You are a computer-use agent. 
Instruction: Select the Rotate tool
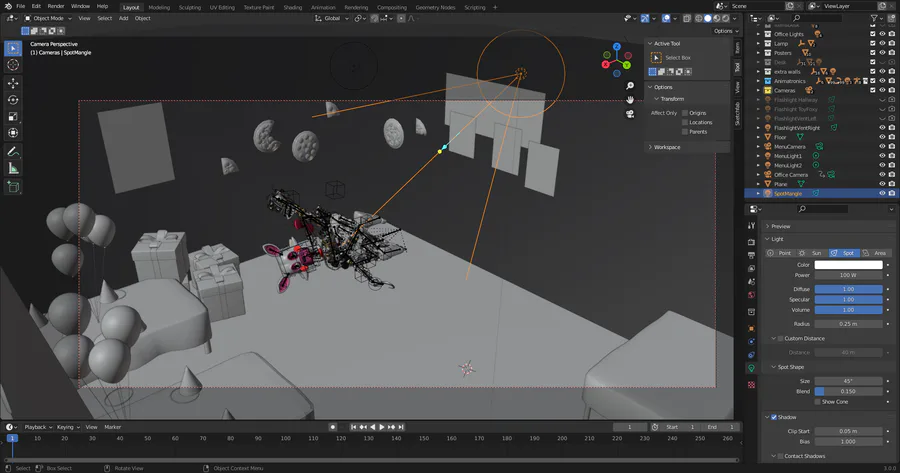(x=13, y=100)
